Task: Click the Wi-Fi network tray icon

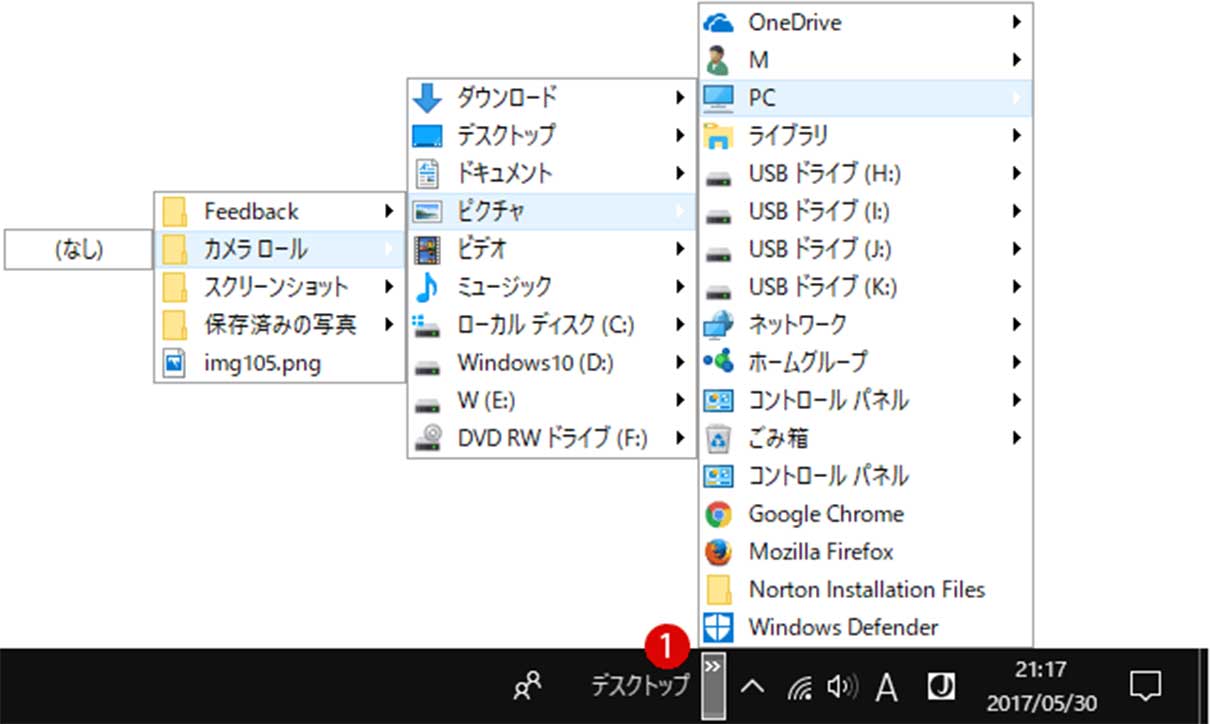Action: click(799, 687)
